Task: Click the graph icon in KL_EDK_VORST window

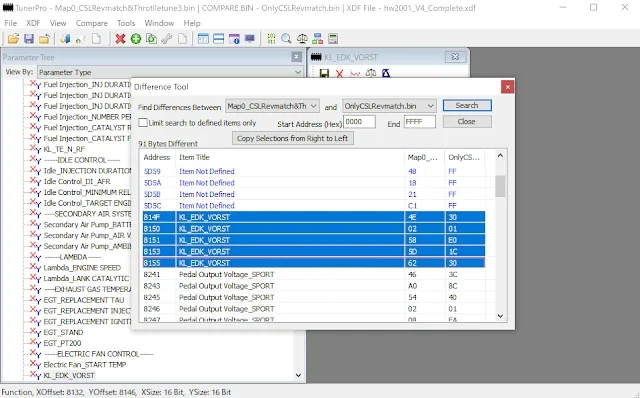Action: click(x=355, y=73)
